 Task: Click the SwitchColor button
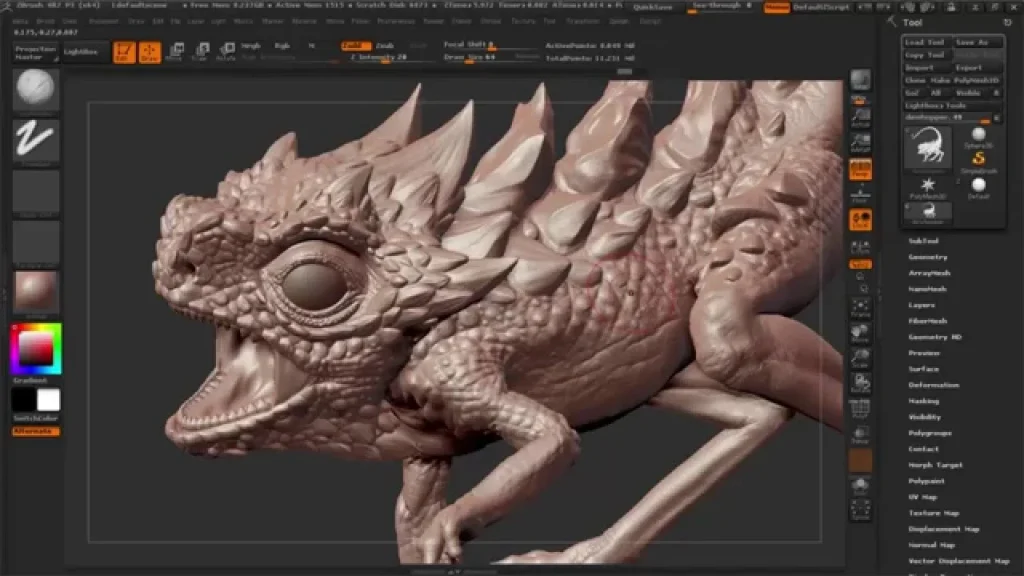coord(36,418)
